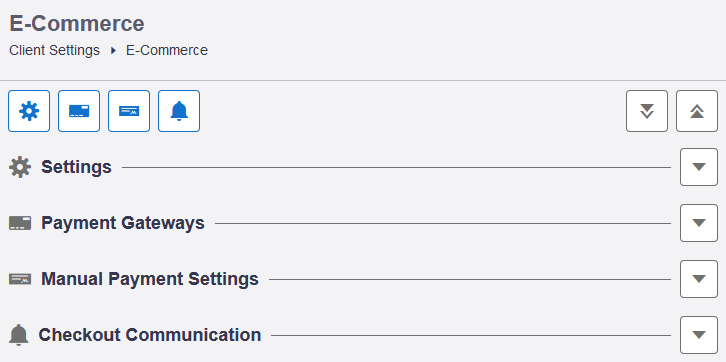
Task: Open Client Settings breadcrumb link
Action: pyautogui.click(x=55, y=50)
